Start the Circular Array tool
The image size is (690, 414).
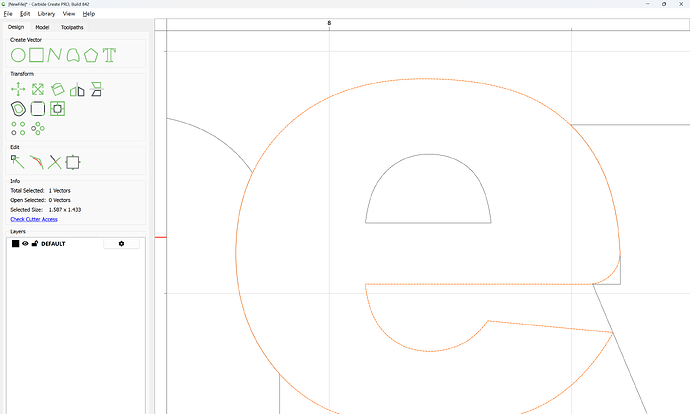38,128
